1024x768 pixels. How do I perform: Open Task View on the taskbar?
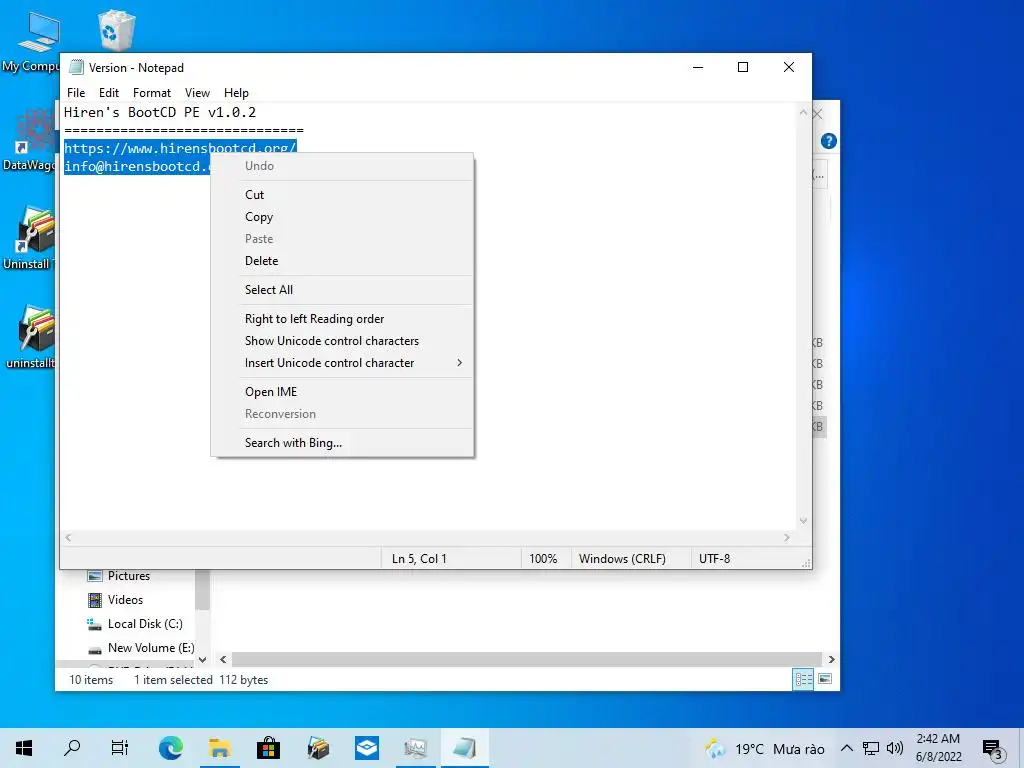click(120, 748)
